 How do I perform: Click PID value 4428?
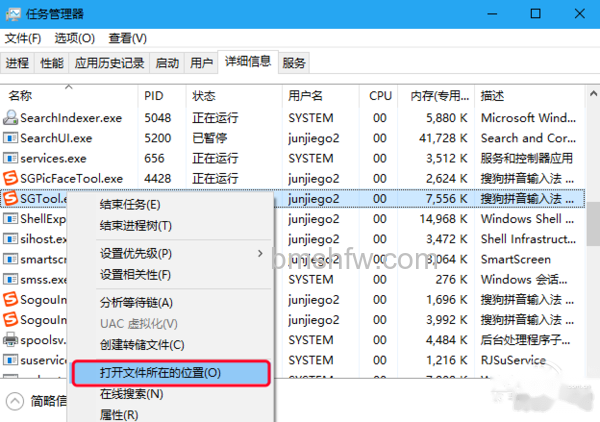[158, 178]
